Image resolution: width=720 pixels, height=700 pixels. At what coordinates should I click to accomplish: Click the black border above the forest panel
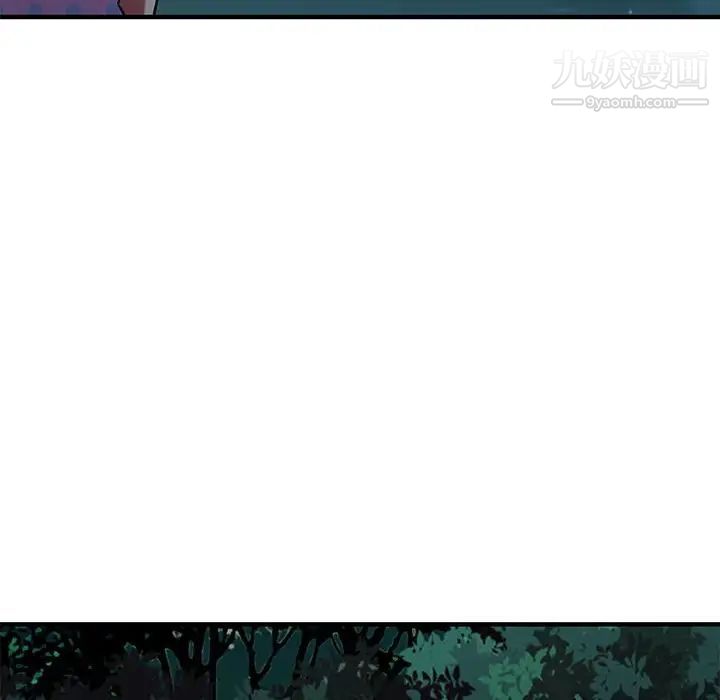(360, 624)
